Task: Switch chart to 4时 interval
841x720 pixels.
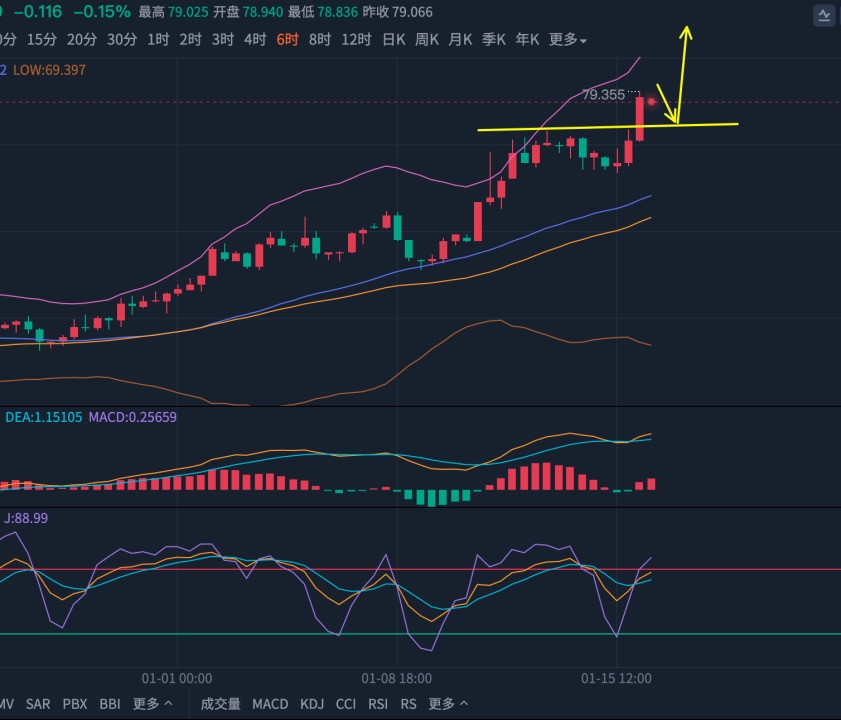Action: coord(255,40)
